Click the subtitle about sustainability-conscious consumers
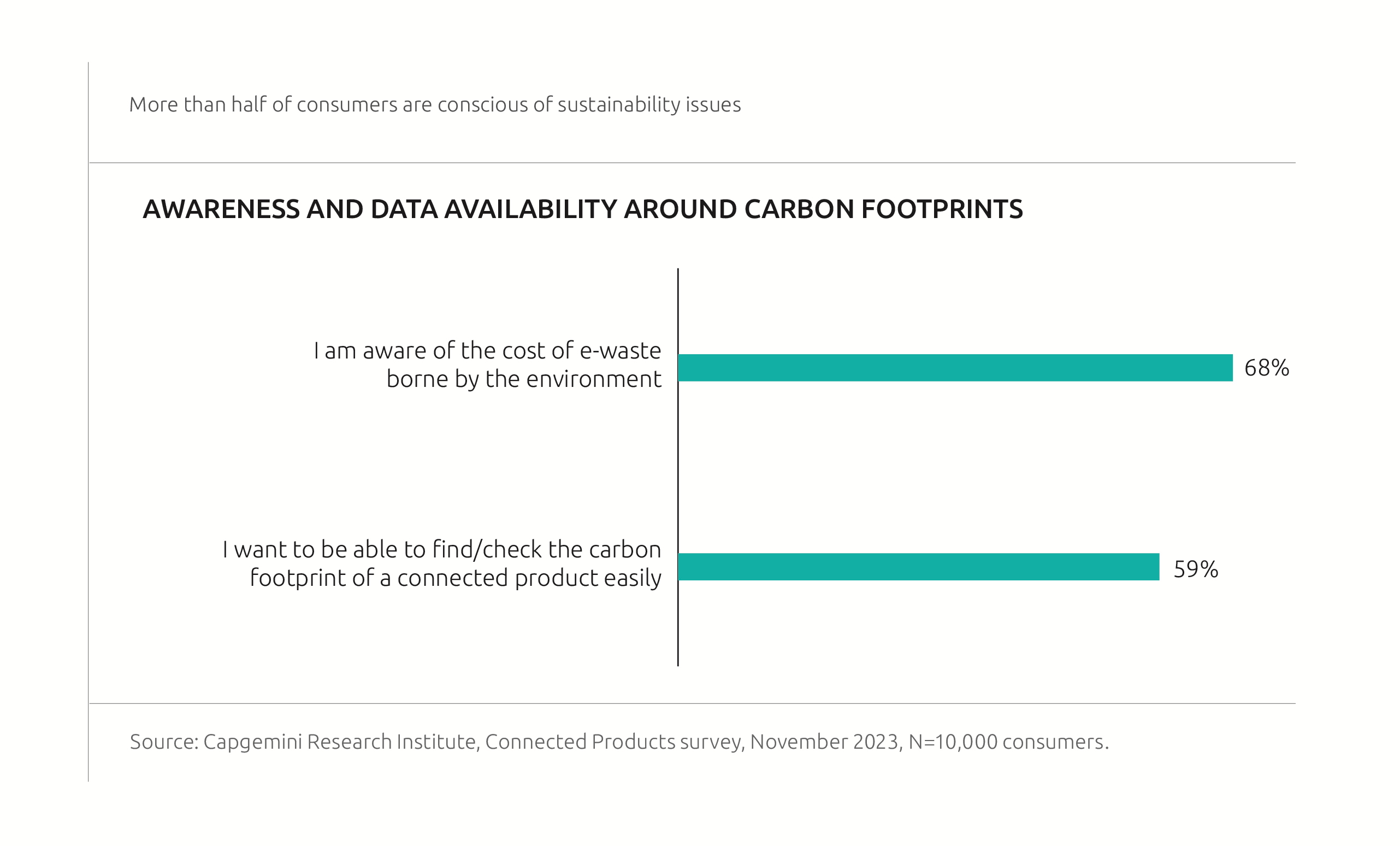 (x=435, y=104)
